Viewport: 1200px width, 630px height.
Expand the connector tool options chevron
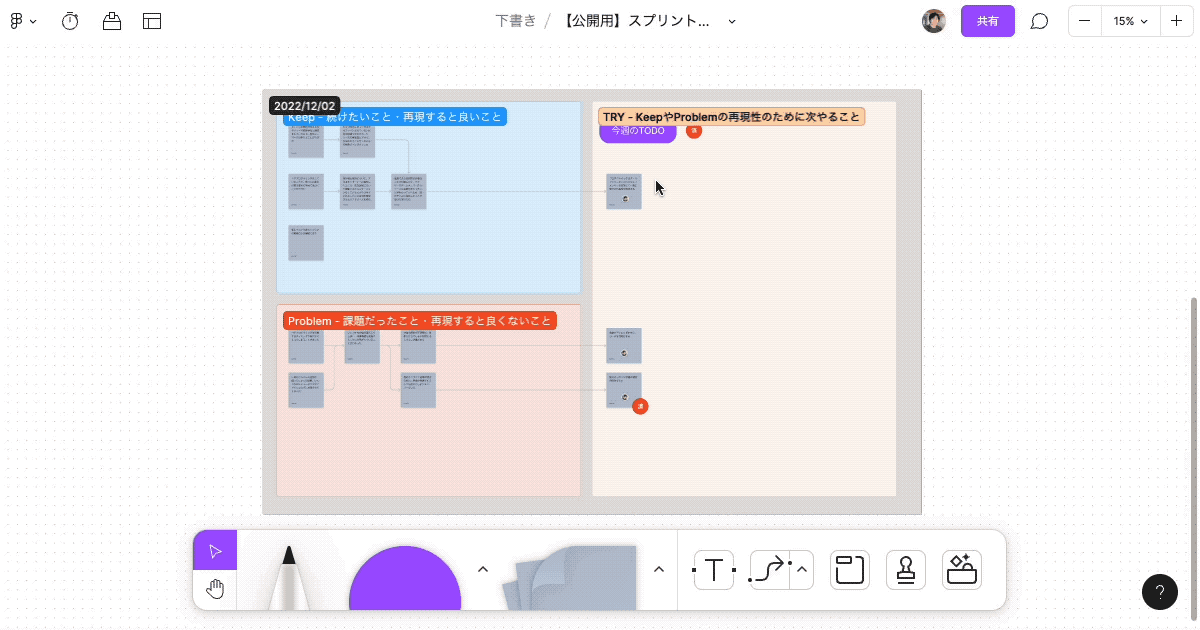click(x=801, y=568)
